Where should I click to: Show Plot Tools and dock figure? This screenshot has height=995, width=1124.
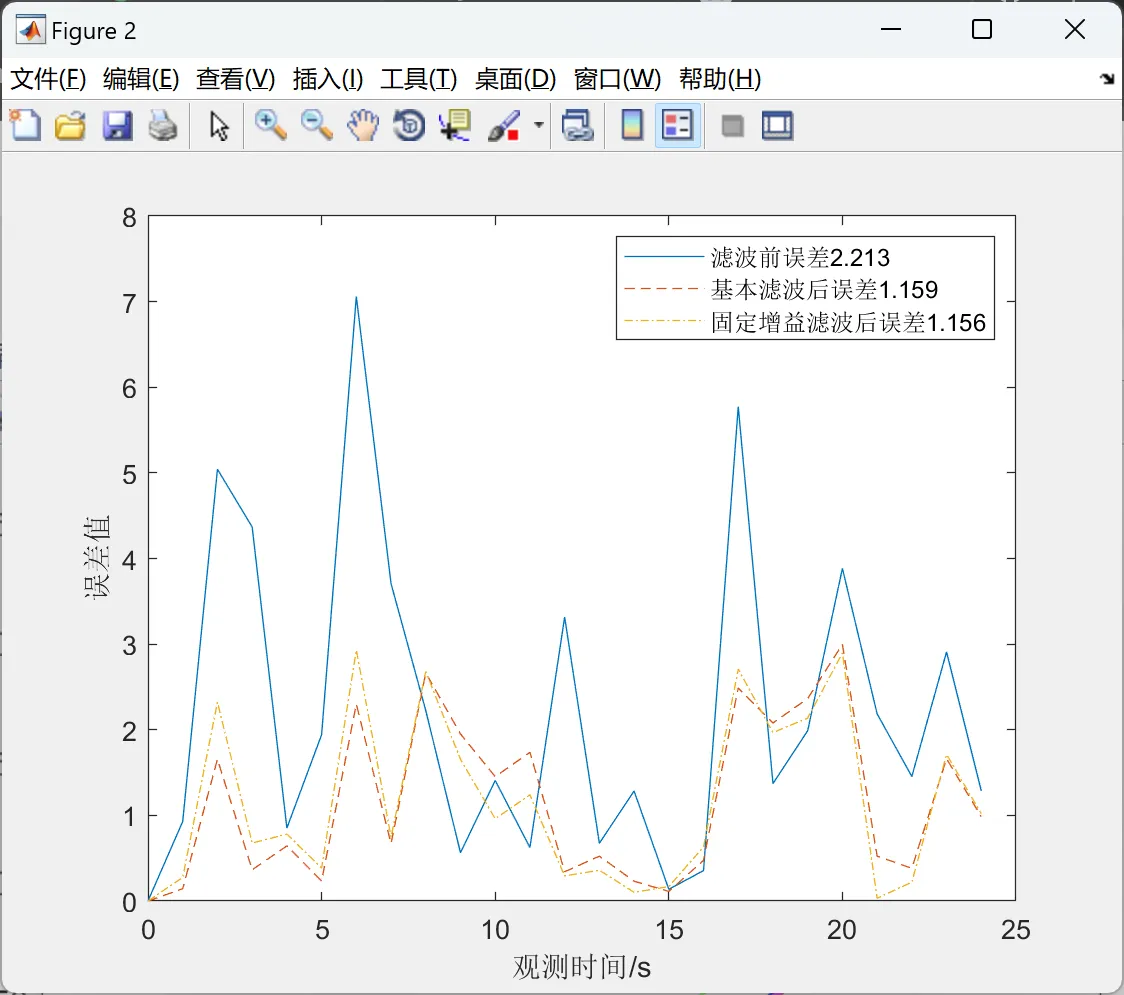(x=777, y=125)
